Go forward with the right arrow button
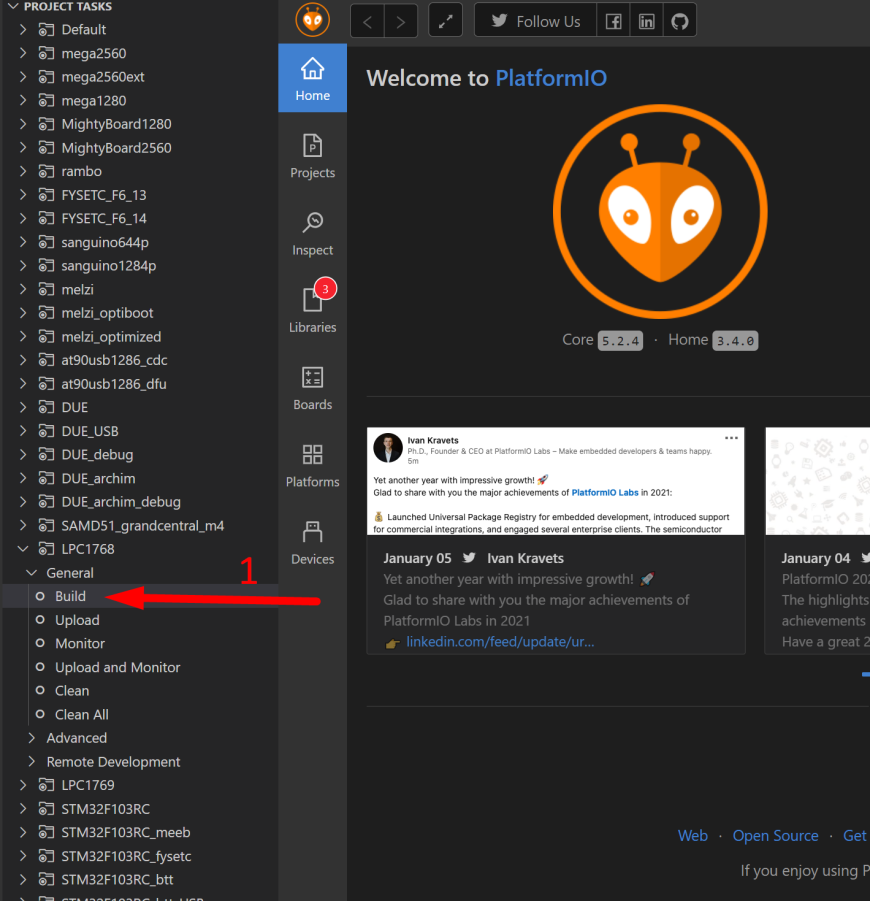The width and height of the screenshot is (870, 901). tap(401, 22)
